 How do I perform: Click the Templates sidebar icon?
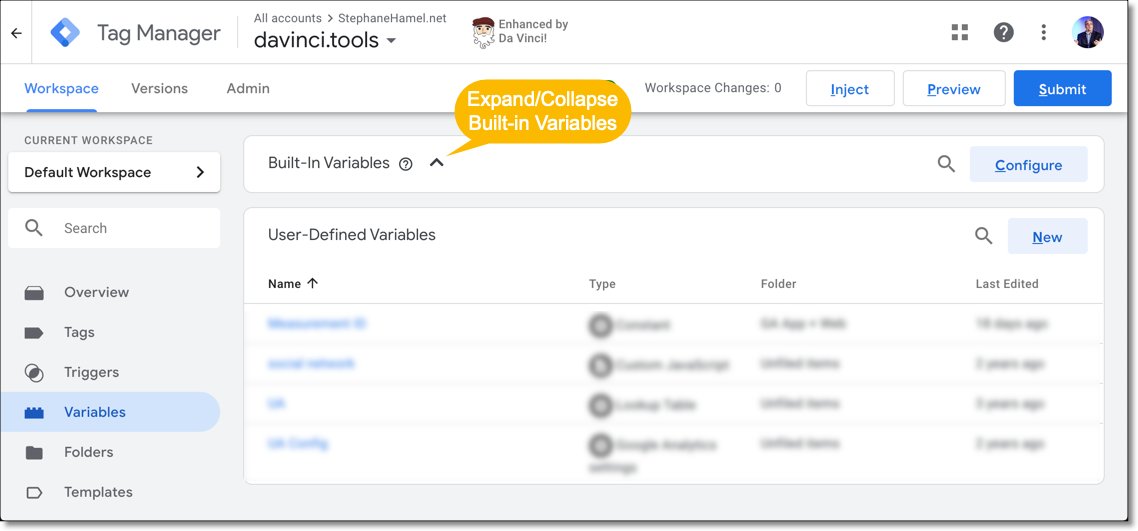(x=34, y=493)
